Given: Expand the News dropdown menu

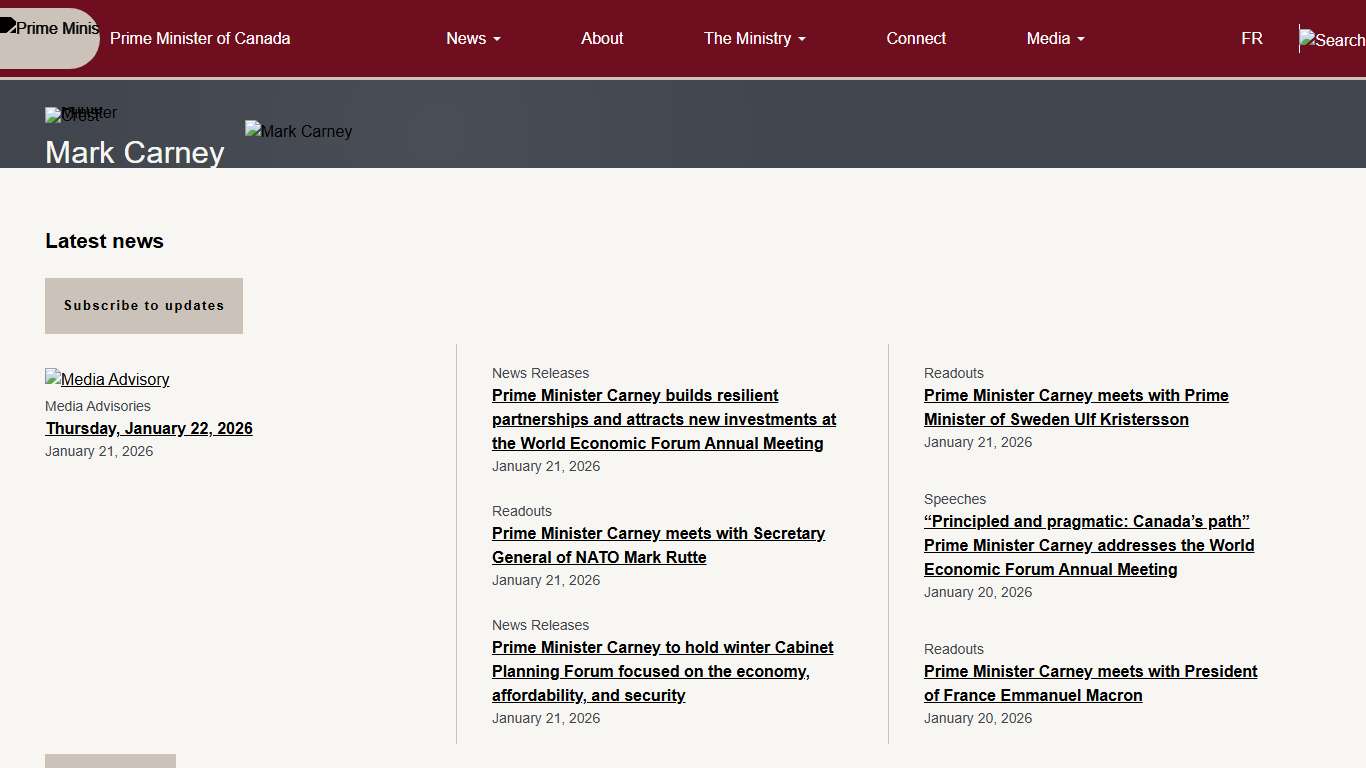Looking at the screenshot, I should [473, 38].
